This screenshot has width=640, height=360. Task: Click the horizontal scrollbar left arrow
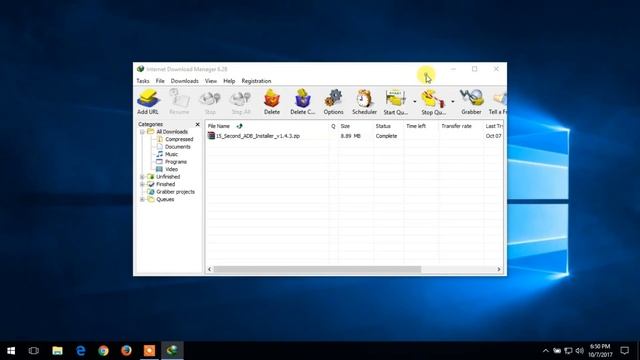(x=210, y=269)
